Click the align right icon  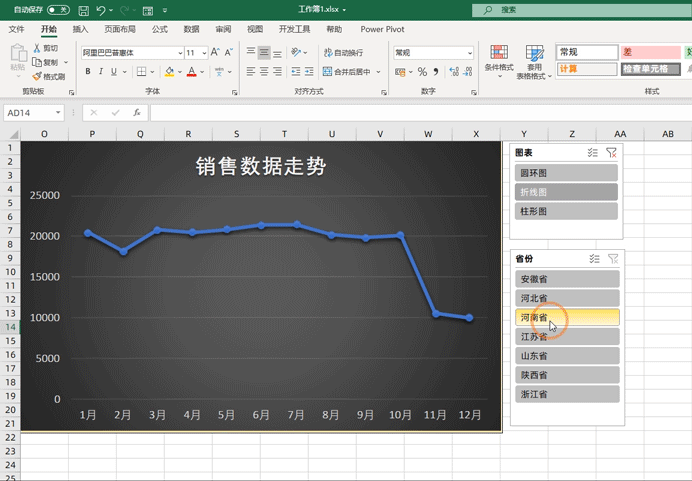coord(277,71)
